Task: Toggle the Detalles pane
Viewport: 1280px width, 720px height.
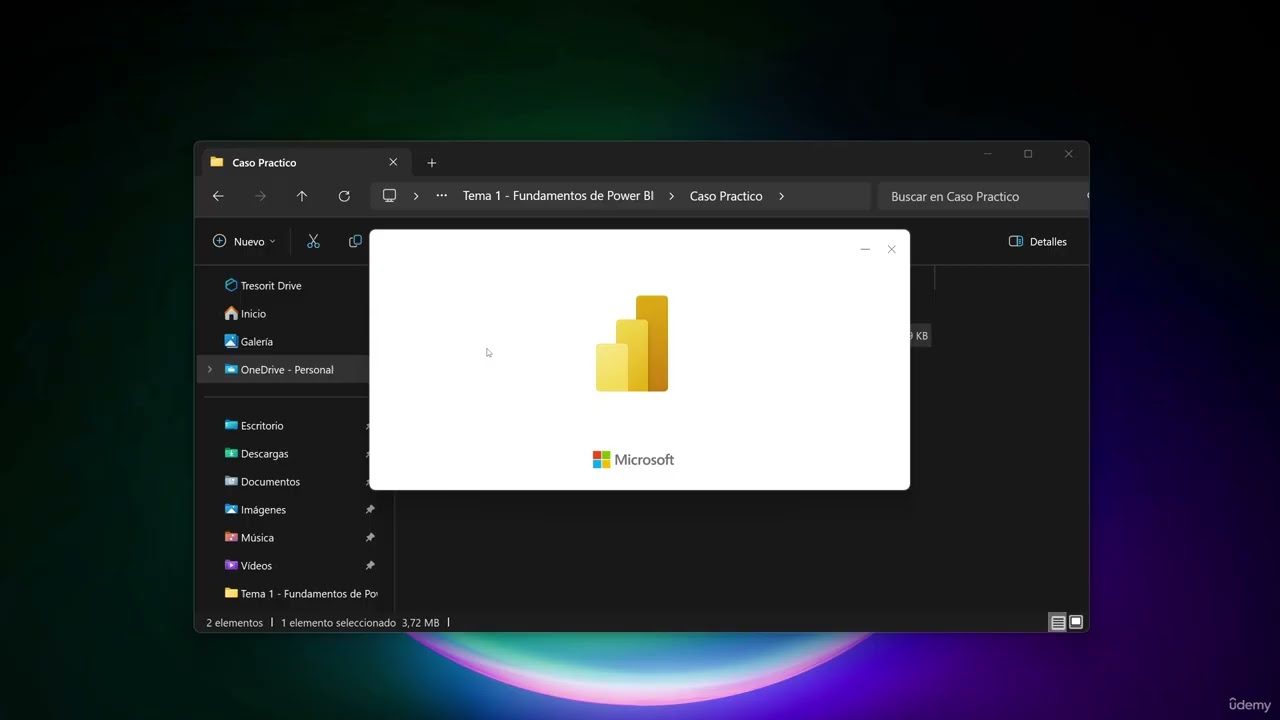Action: pyautogui.click(x=1038, y=241)
